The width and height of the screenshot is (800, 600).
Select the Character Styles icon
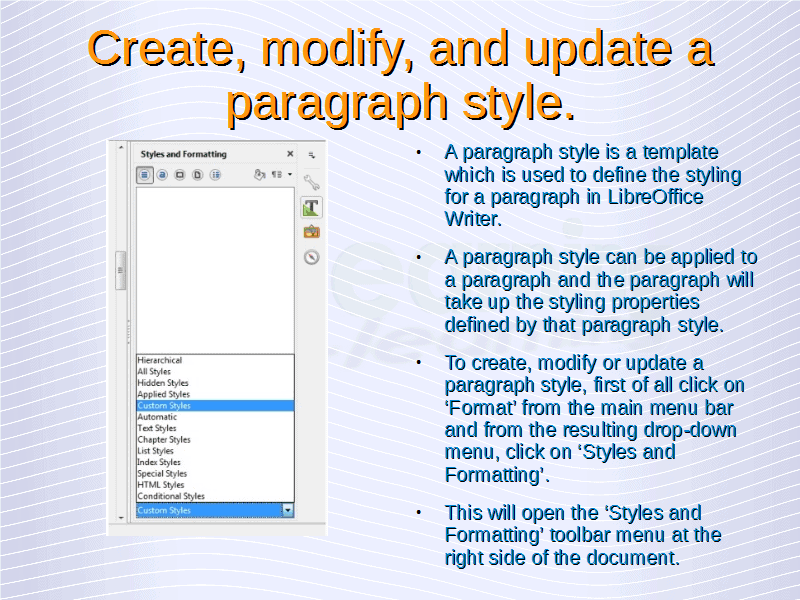(162, 175)
